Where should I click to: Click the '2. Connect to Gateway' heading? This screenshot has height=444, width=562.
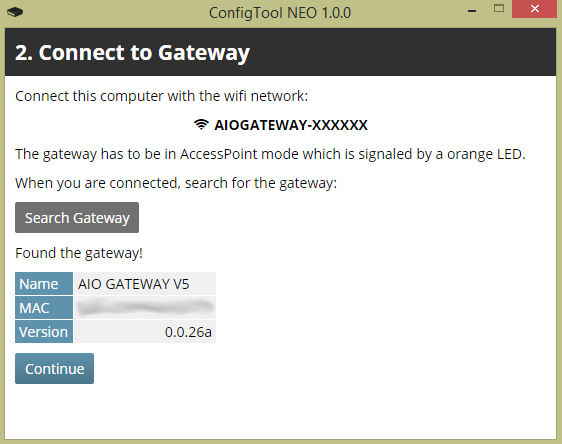click(132, 53)
